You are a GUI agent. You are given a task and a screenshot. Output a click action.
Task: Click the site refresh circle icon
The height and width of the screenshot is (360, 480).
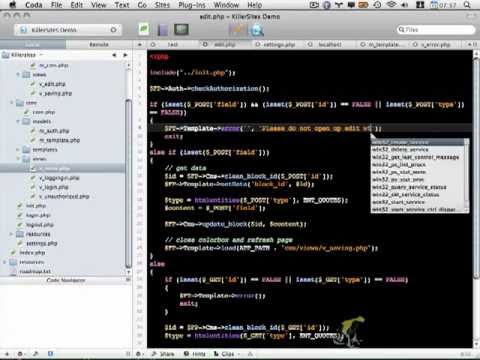113,30
